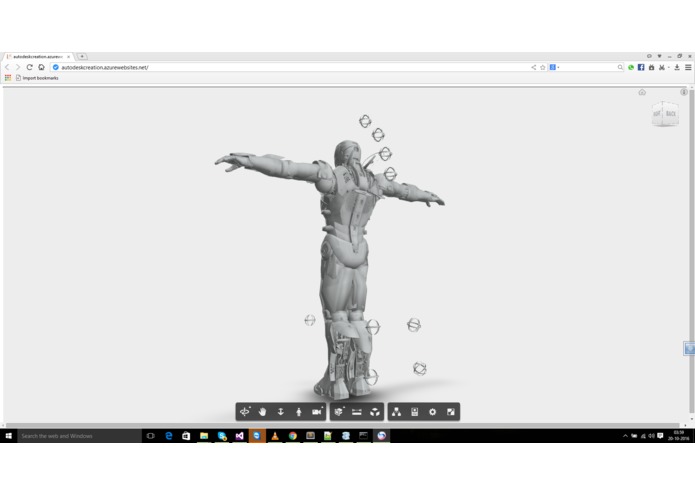
Task: Open the browser home page
Action: (41, 67)
